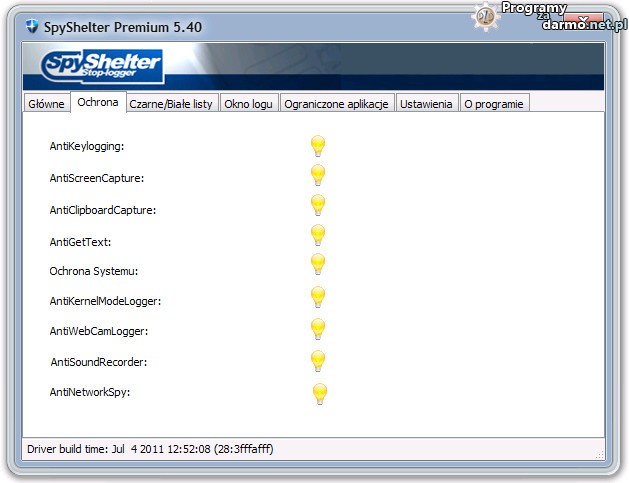Select the Ochrona tab
This screenshot has height=483, width=629.
tap(97, 103)
